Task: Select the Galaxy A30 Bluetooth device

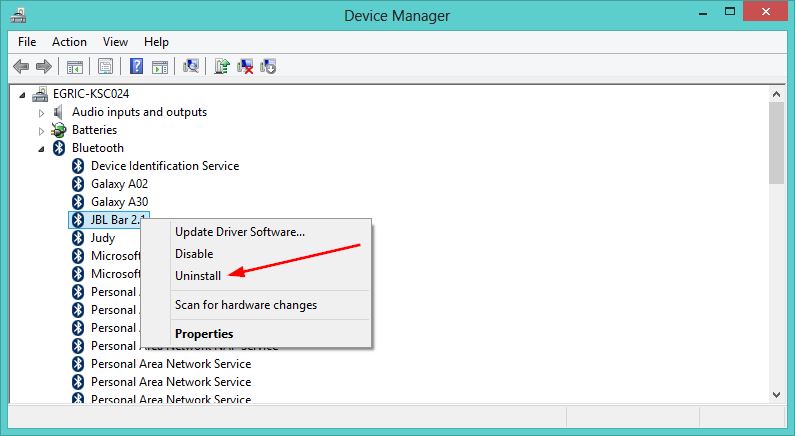Action: tap(119, 202)
